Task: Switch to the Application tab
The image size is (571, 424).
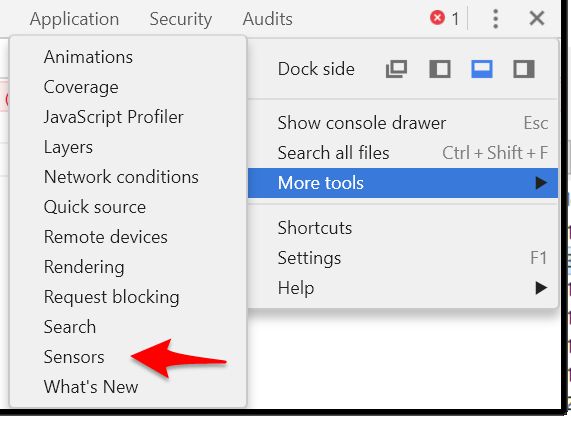Action: [74, 19]
